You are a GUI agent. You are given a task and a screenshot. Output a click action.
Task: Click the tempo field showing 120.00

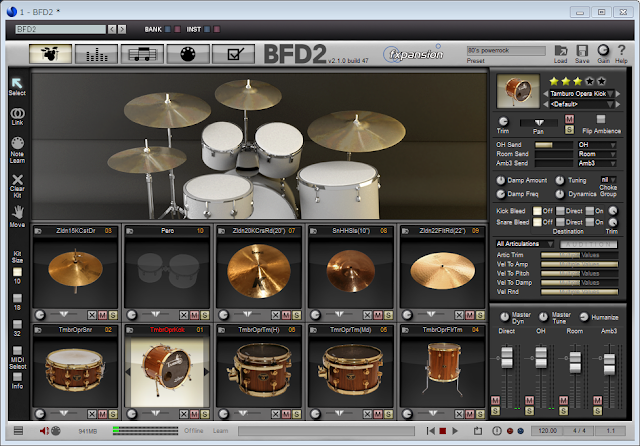[x=547, y=431]
